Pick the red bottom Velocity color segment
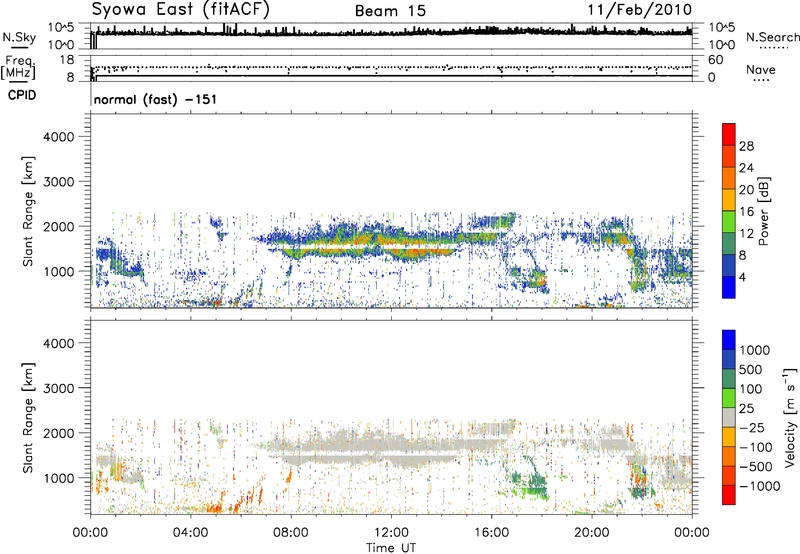 tap(729, 495)
